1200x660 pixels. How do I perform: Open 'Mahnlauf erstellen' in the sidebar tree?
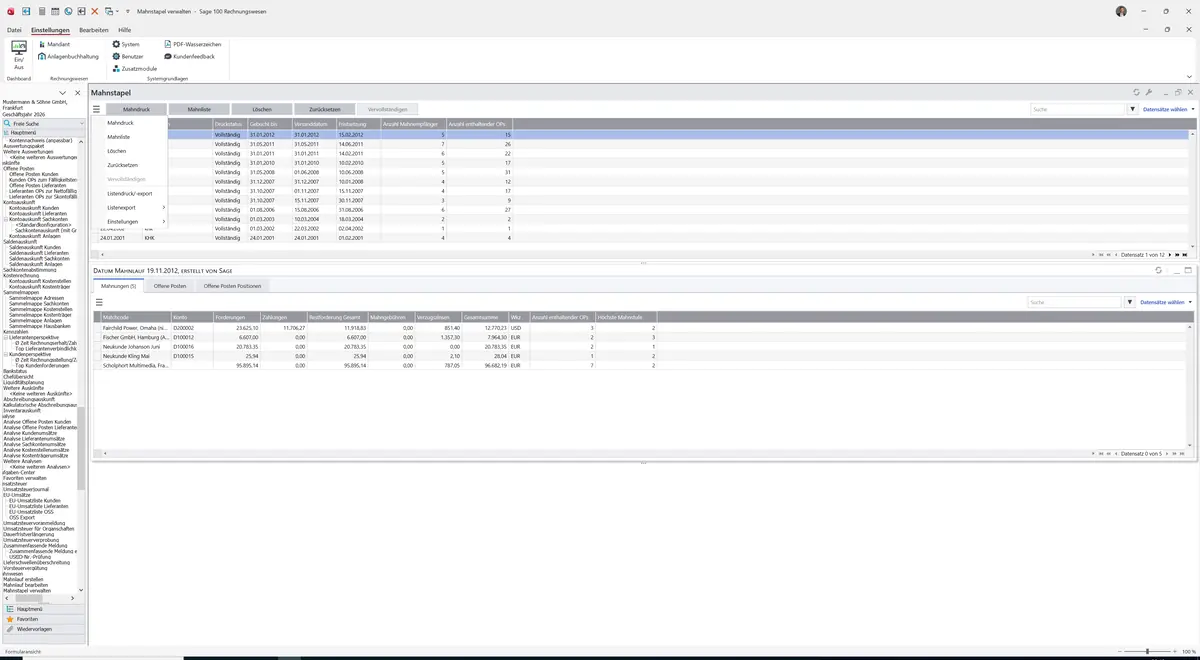23,579
